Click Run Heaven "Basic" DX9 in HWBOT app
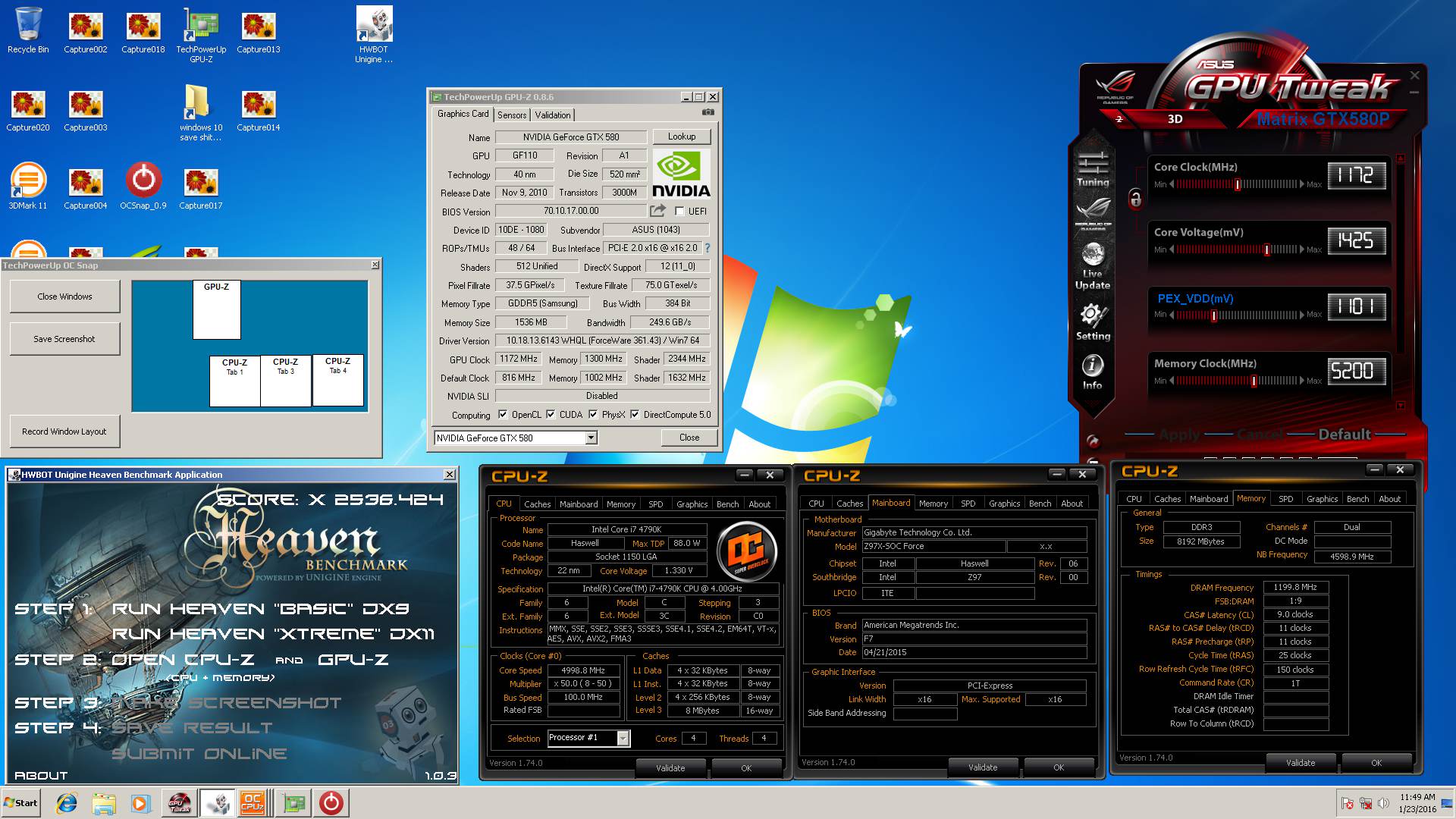 tap(260, 609)
